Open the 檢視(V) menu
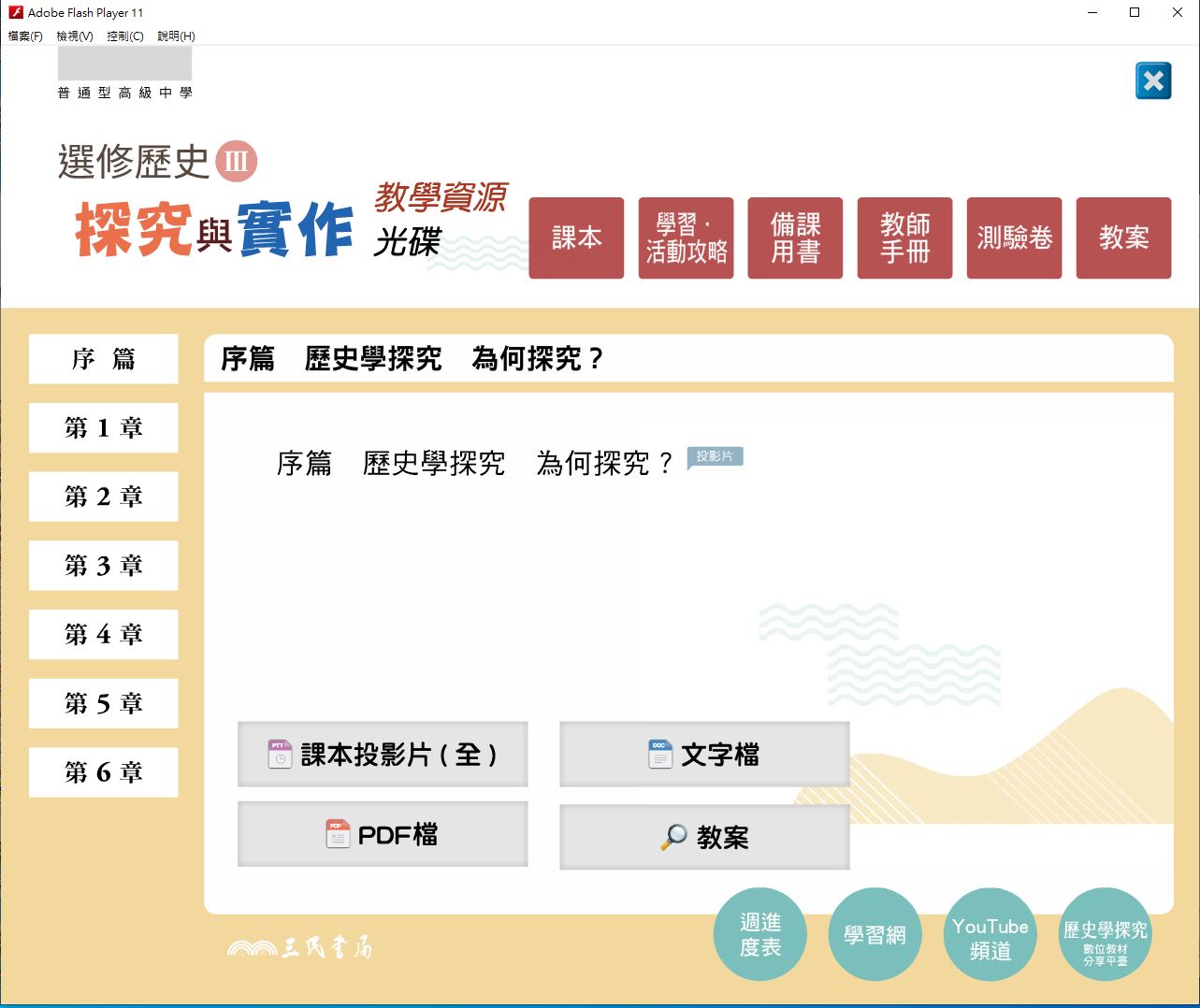This screenshot has width=1200, height=1008. [75, 36]
